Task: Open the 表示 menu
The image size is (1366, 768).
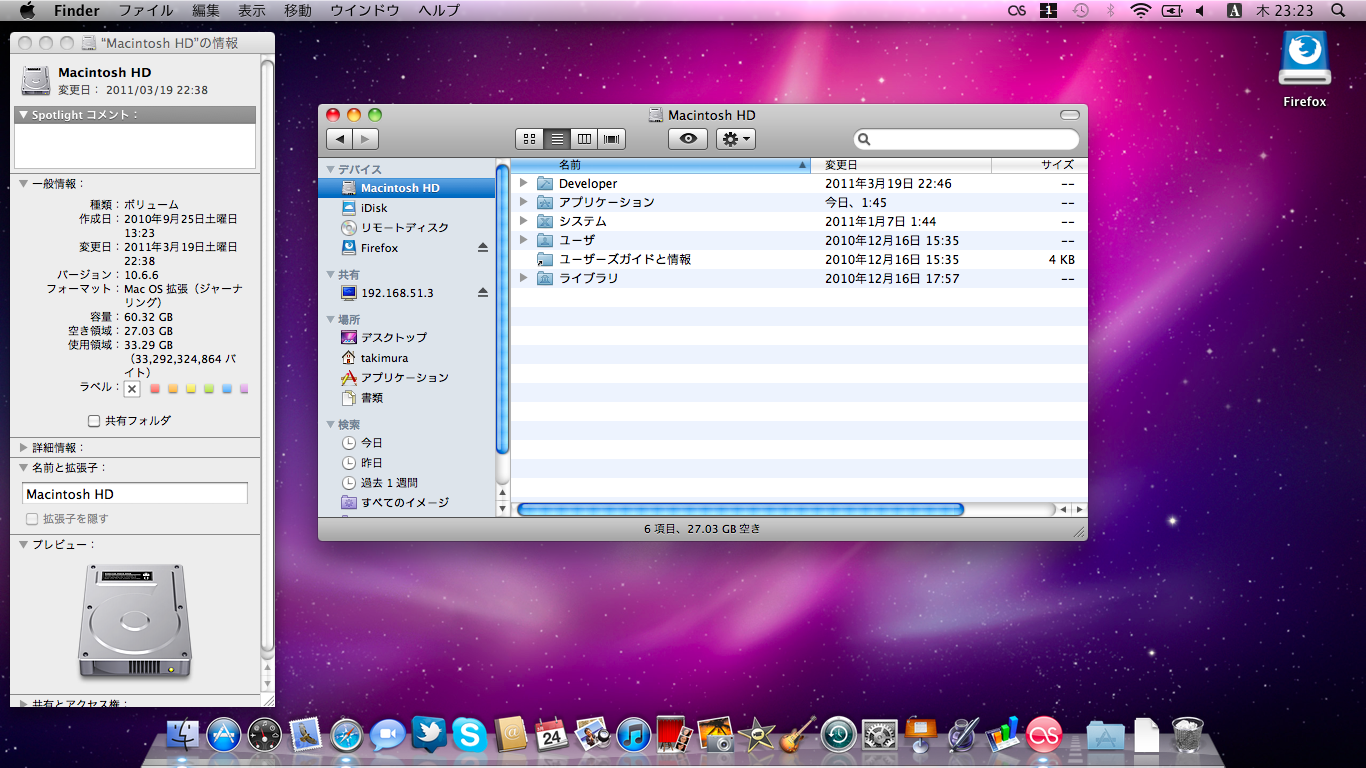Action: point(252,10)
